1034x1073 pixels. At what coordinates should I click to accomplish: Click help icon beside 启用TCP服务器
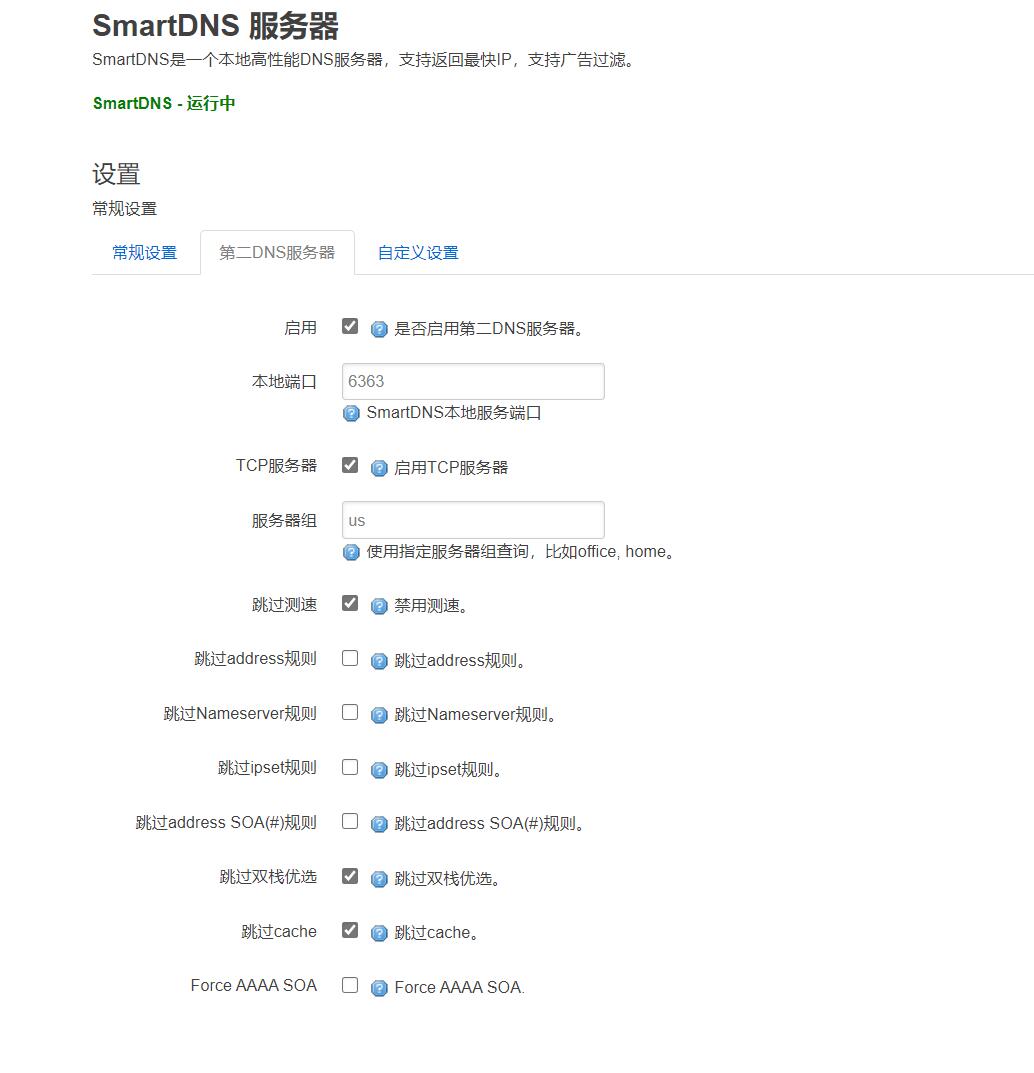coord(379,469)
